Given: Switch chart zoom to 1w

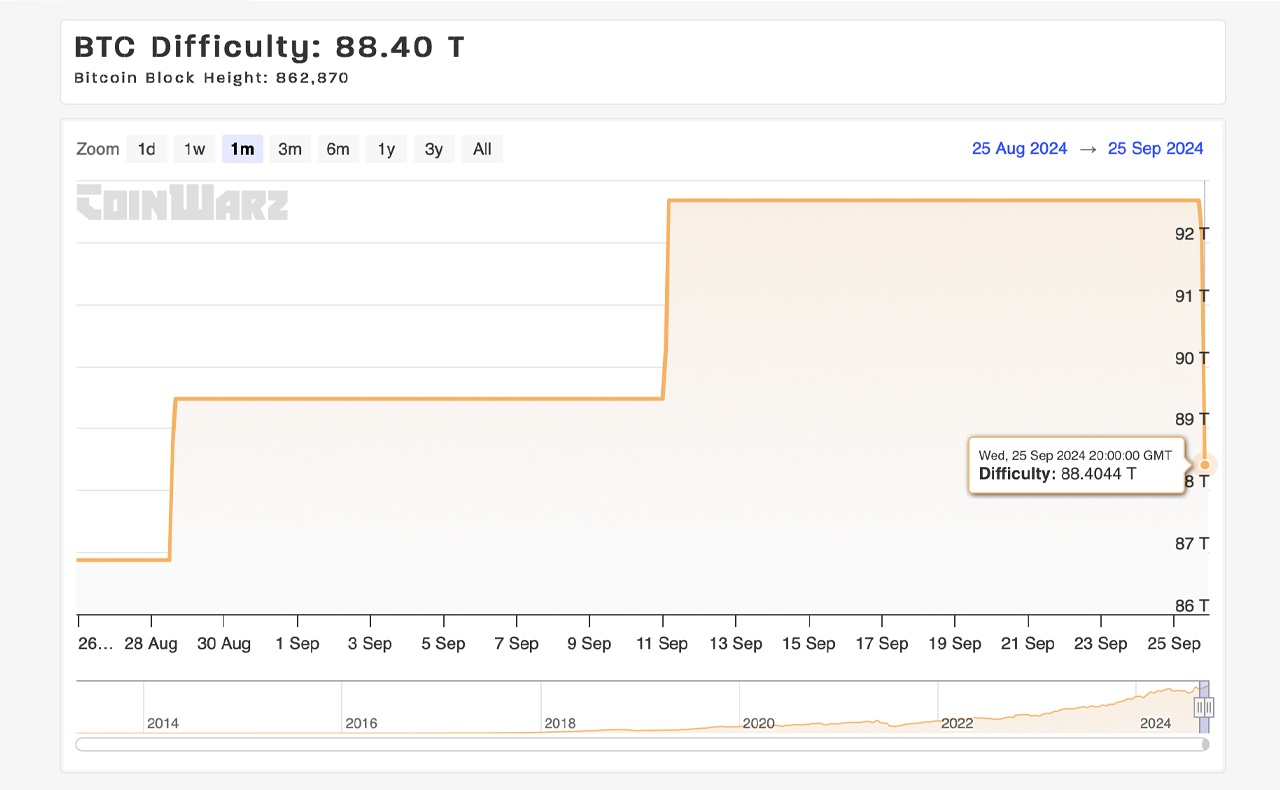Looking at the screenshot, I should (x=194, y=149).
